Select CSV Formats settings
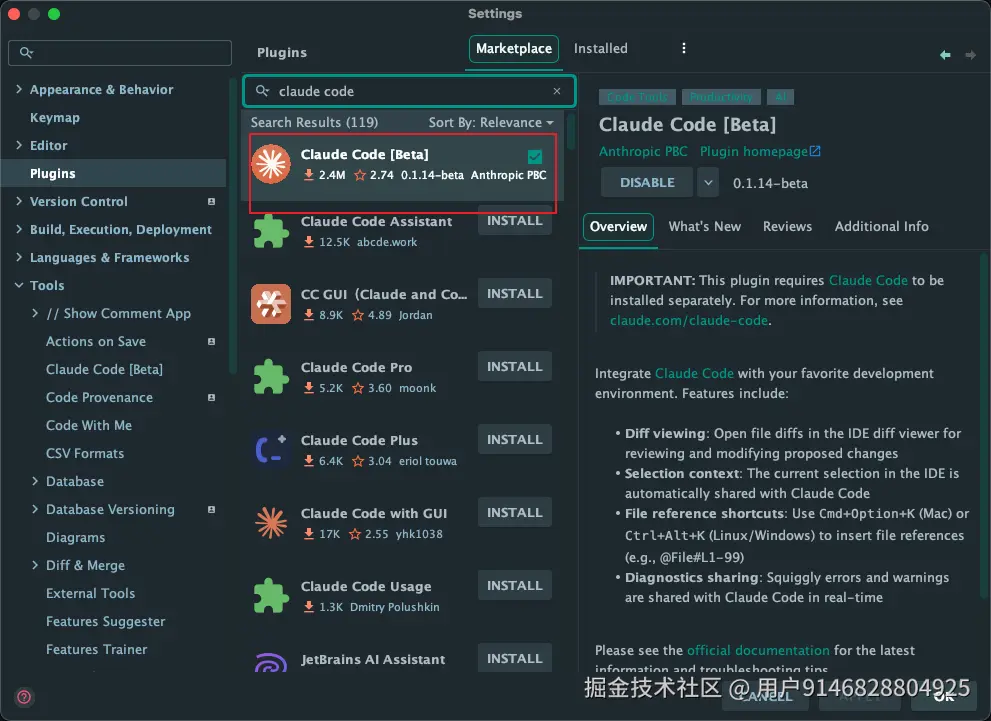Image resolution: width=991 pixels, height=721 pixels. (85, 454)
